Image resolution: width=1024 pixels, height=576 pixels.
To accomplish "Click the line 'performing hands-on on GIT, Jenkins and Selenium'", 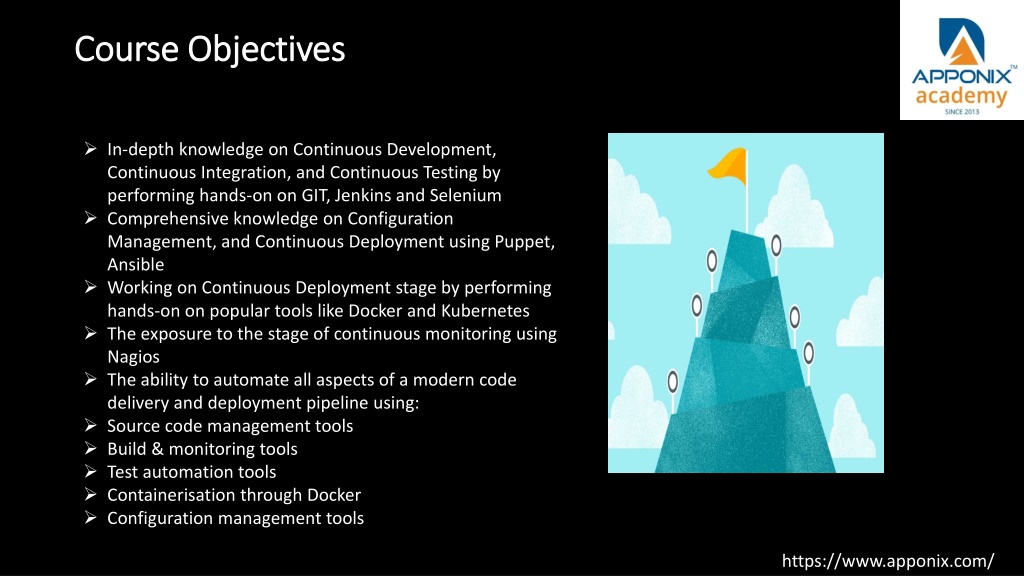I will point(304,195).
